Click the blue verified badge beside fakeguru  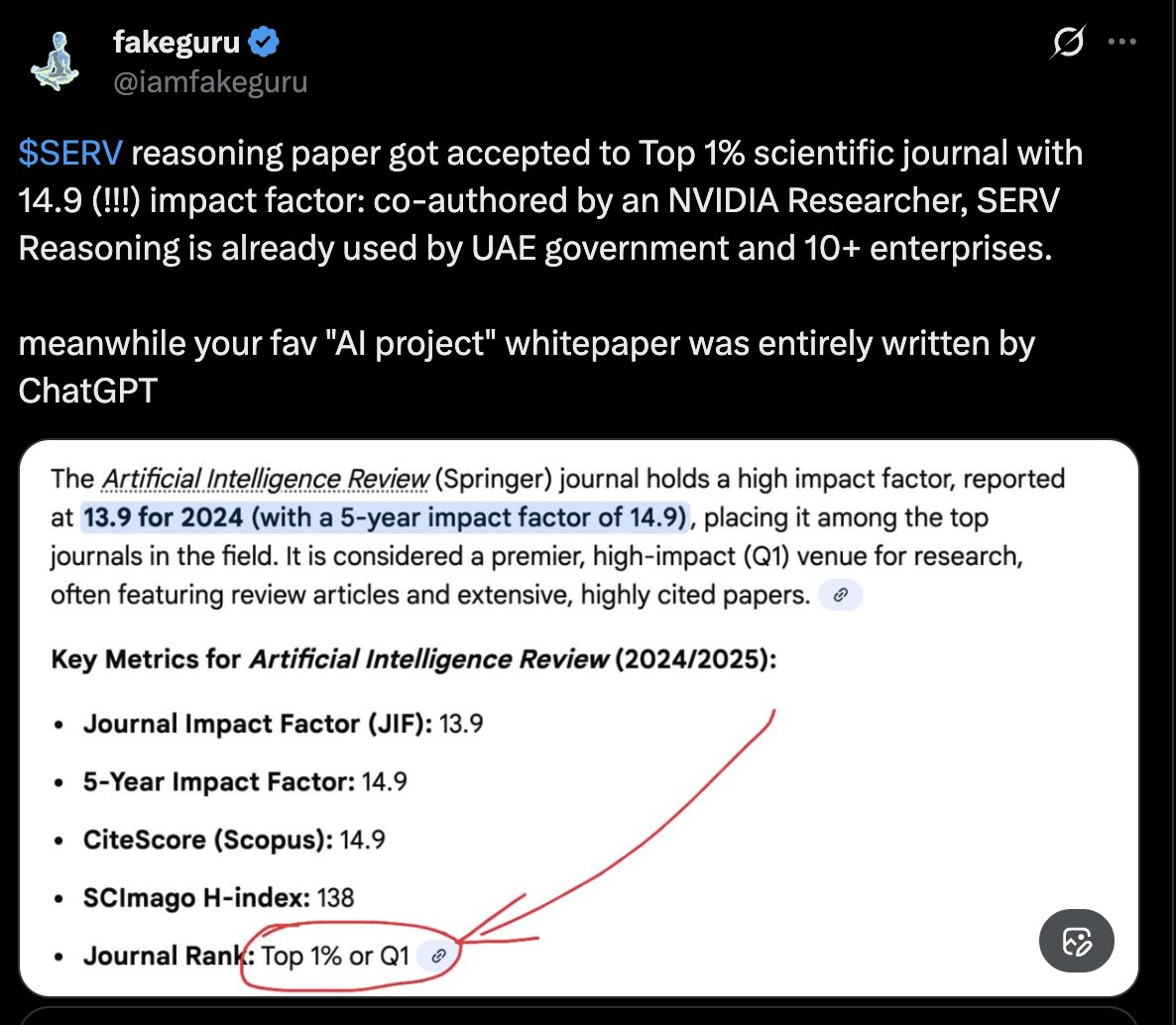tap(264, 43)
